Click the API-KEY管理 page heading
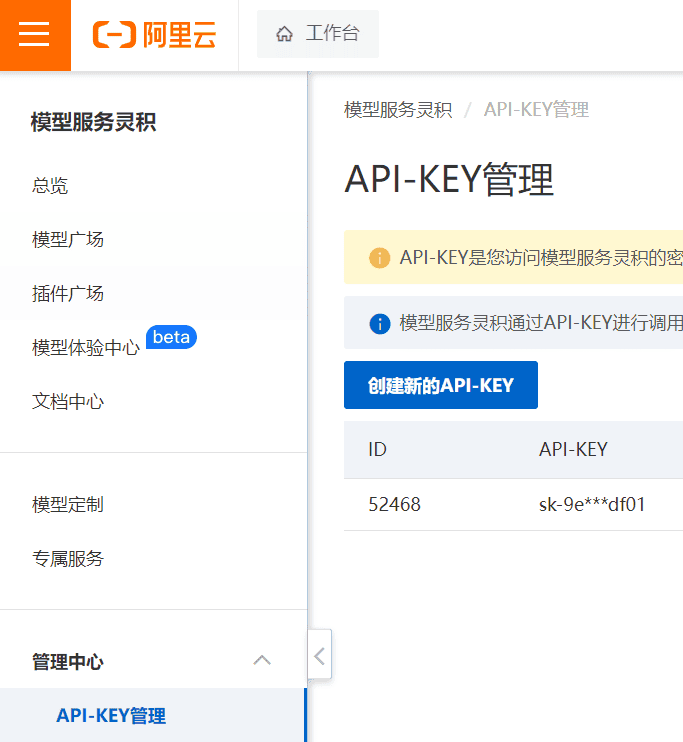683x742 pixels. pos(449,179)
